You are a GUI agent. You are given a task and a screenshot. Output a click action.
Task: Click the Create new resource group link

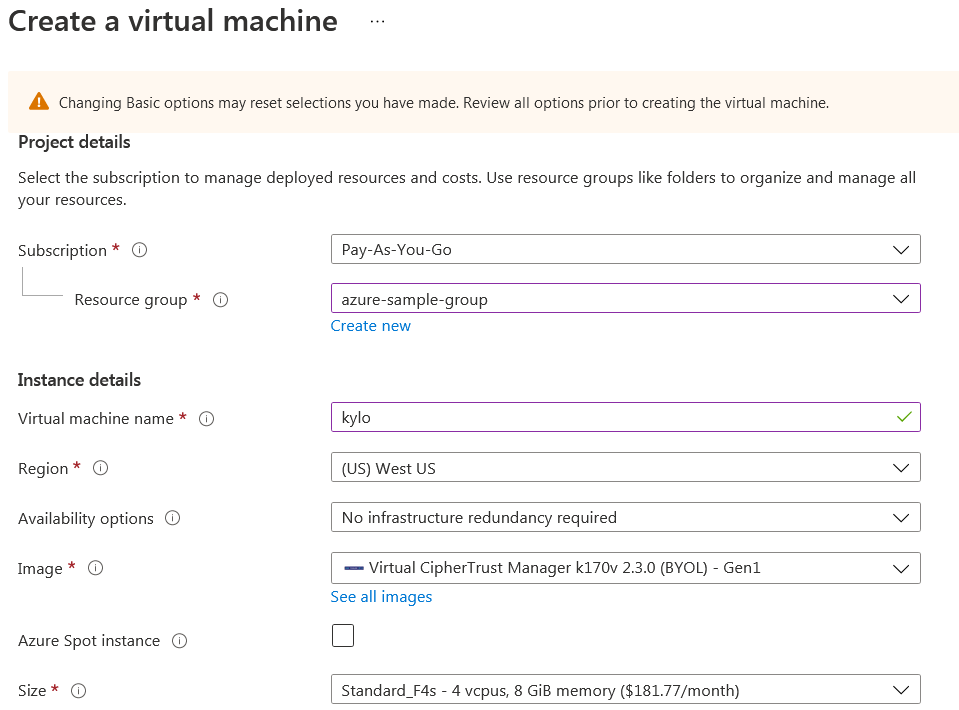coord(371,326)
